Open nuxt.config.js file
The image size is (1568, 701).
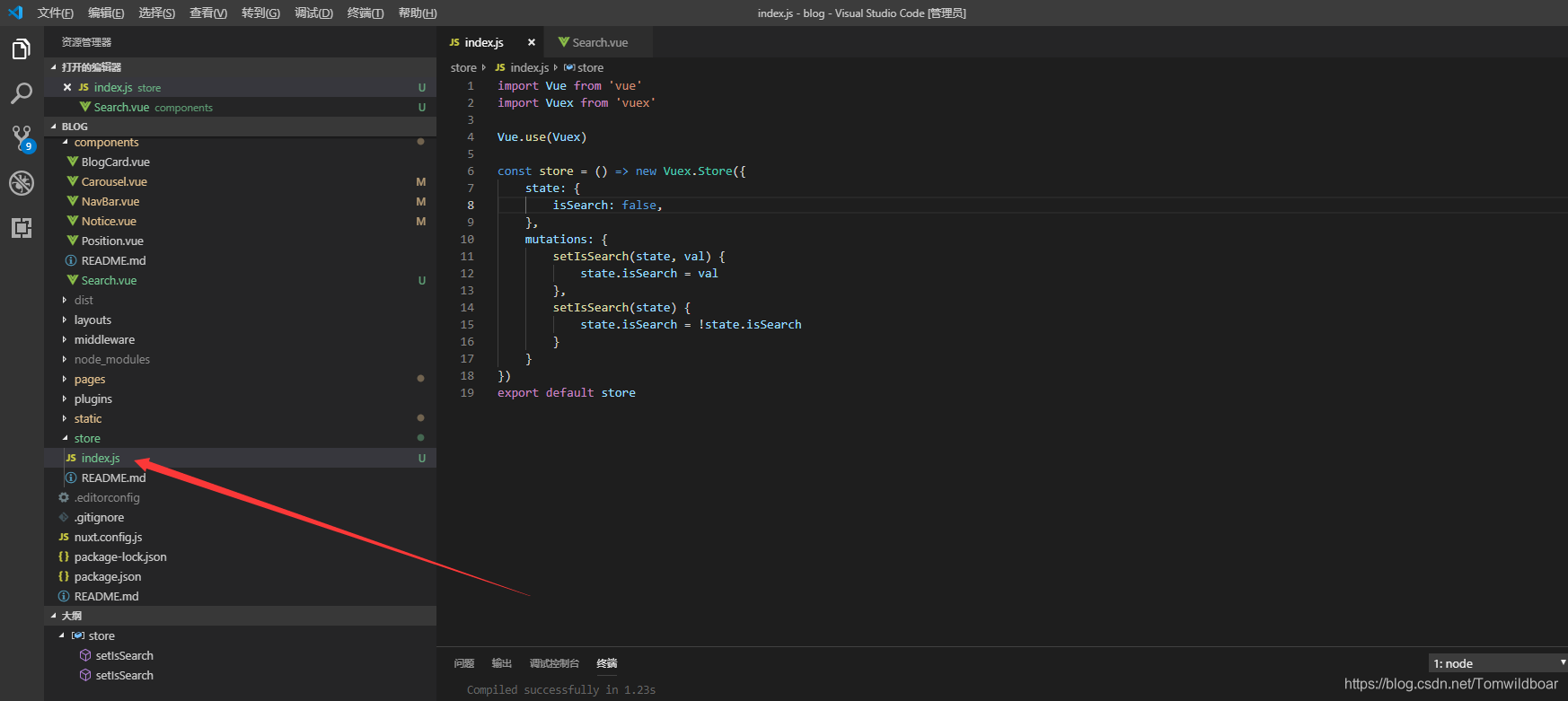tap(241, 537)
